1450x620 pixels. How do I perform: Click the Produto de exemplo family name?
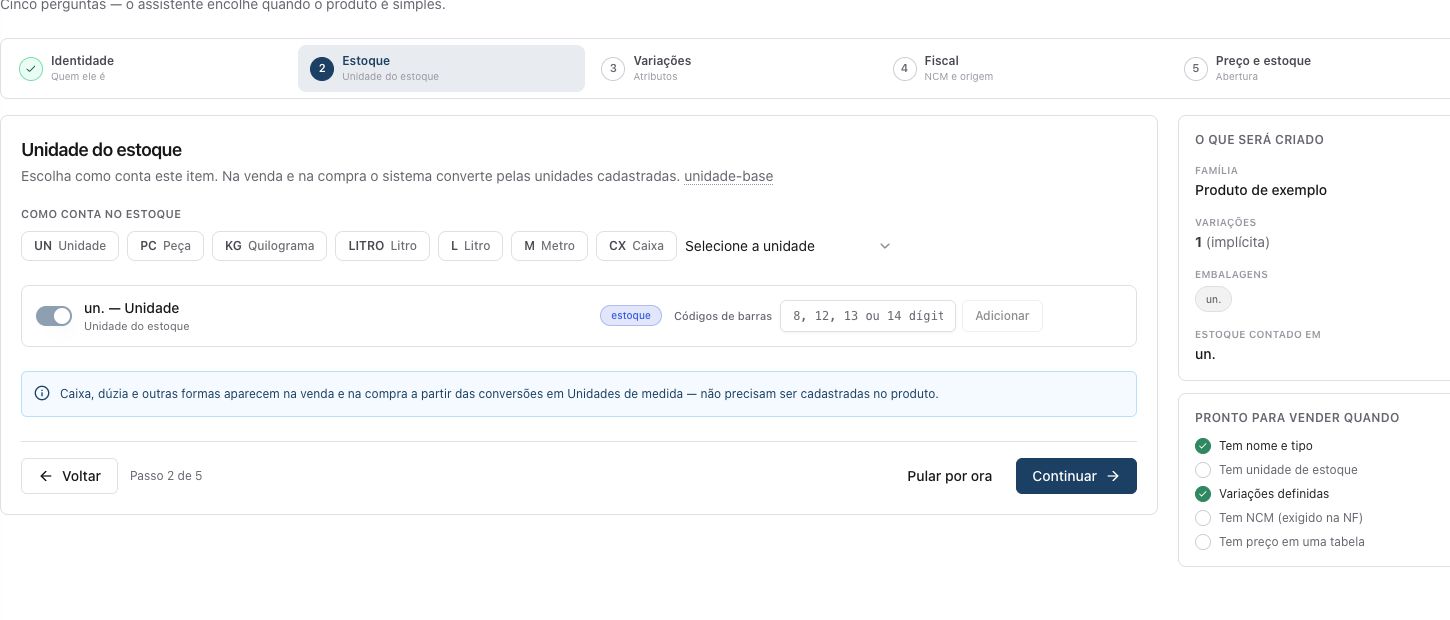coord(1261,190)
